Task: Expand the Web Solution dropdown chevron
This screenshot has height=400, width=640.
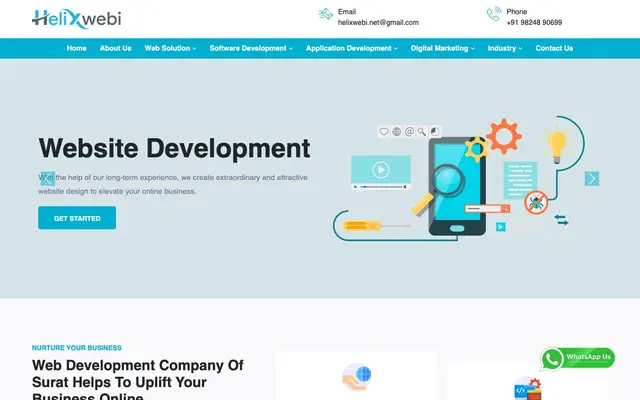Action: point(195,49)
